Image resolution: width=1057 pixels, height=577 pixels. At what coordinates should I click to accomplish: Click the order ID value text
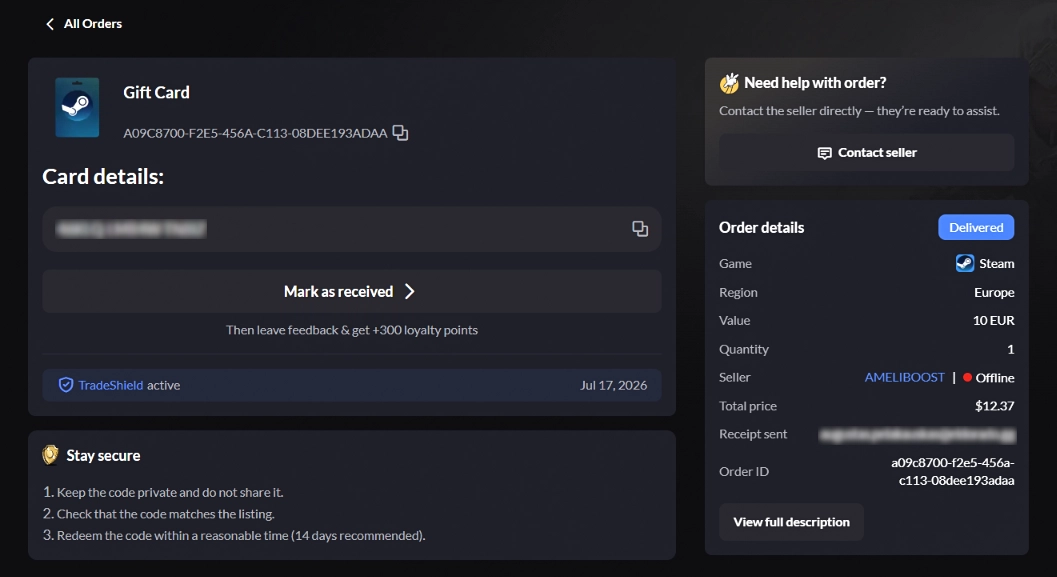[x=953, y=471]
